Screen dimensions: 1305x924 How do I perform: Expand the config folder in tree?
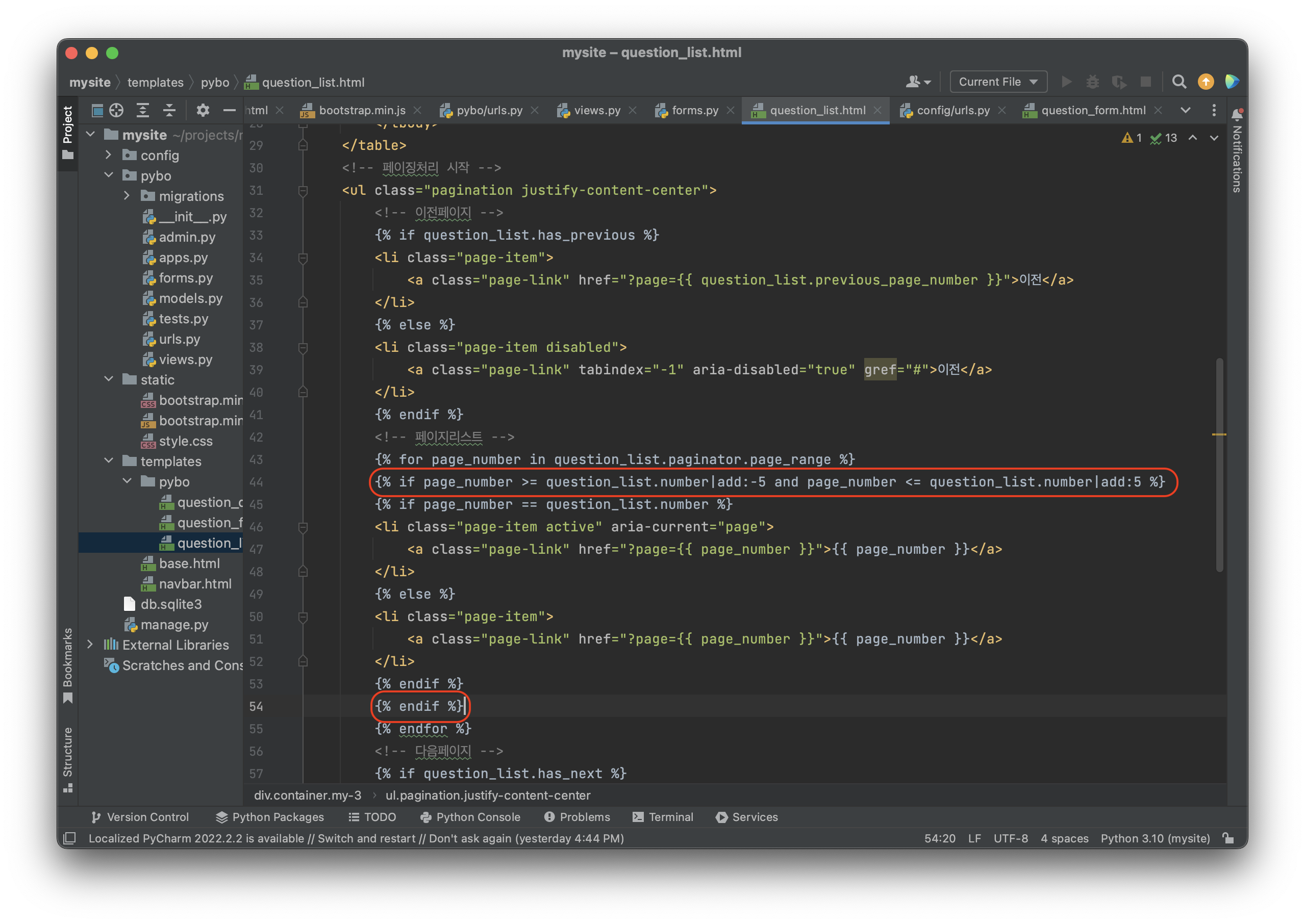point(109,155)
